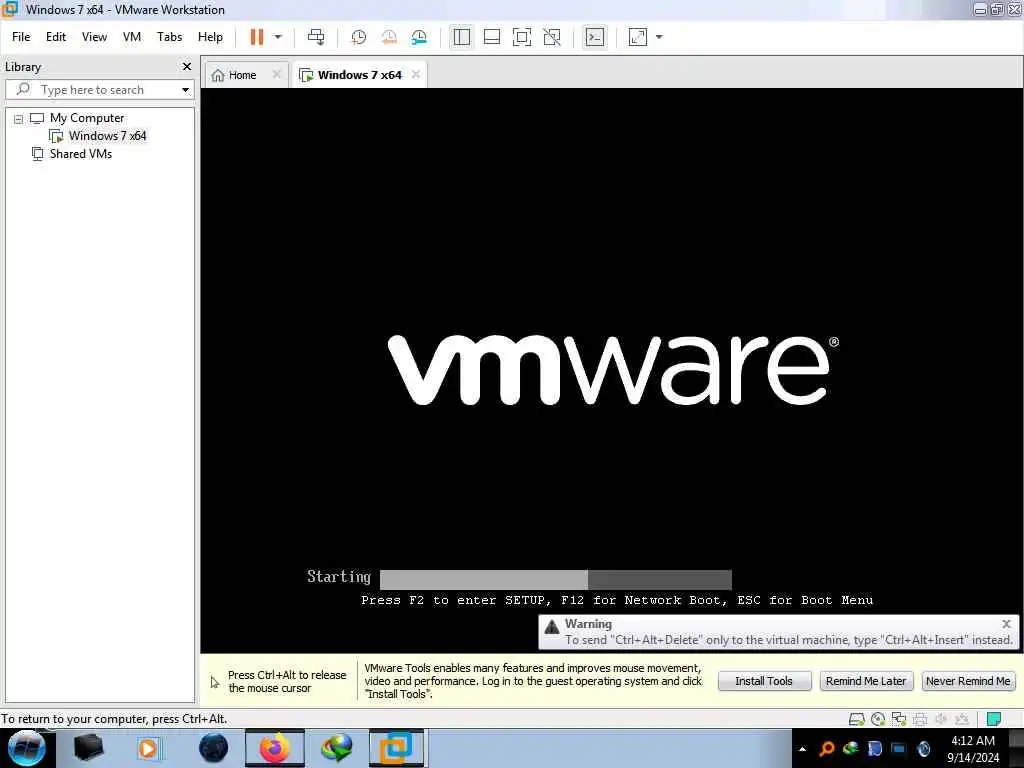Take a snapshot of the virtual machine
The image size is (1024, 768).
359,37
